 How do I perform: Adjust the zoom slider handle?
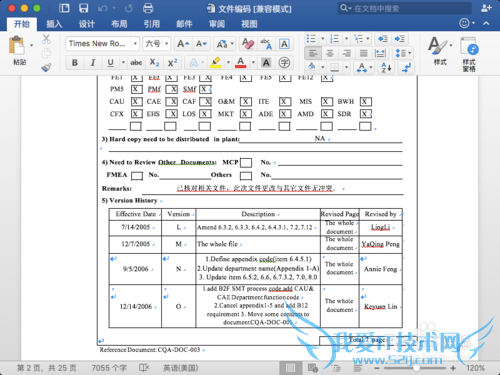coord(416,368)
